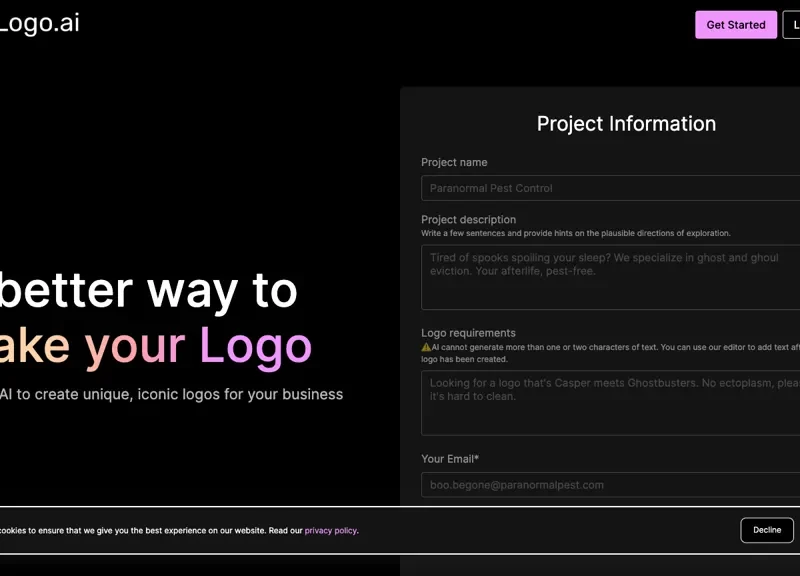
Task: Open the privacy policy link
Action: 330,530
